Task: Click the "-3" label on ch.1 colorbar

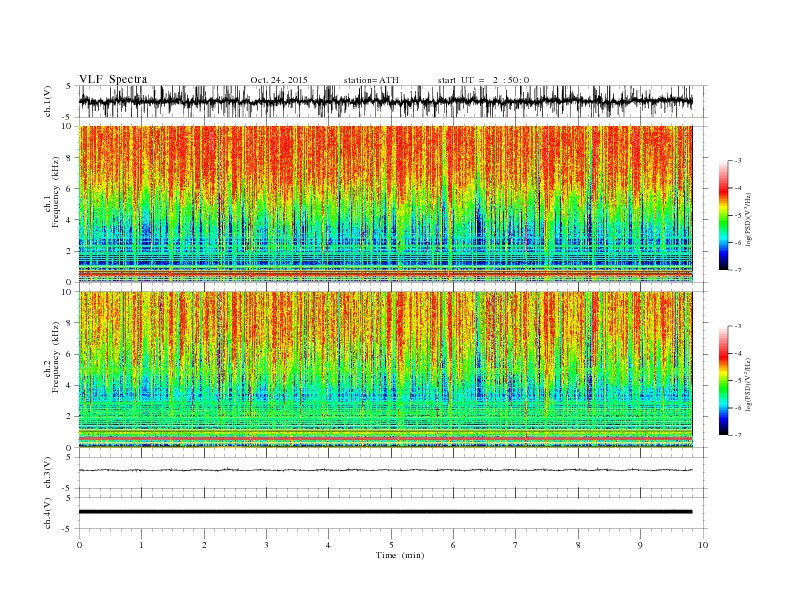Action: pyautogui.click(x=738, y=161)
